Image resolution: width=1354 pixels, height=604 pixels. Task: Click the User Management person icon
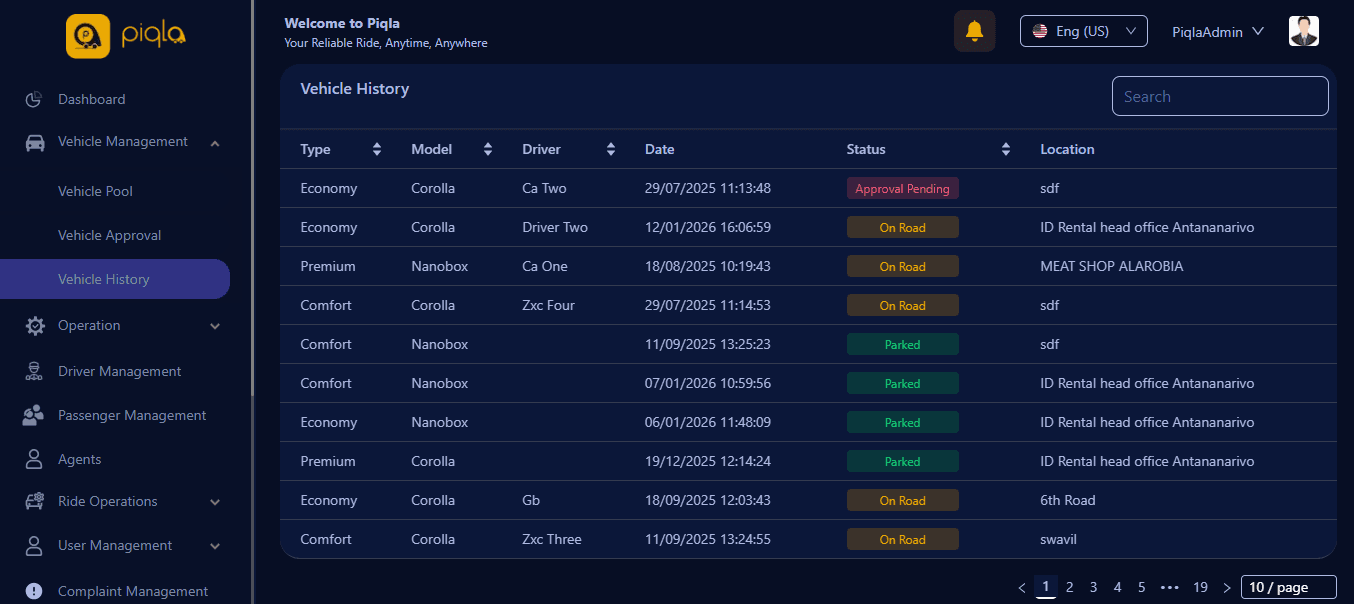click(x=34, y=545)
